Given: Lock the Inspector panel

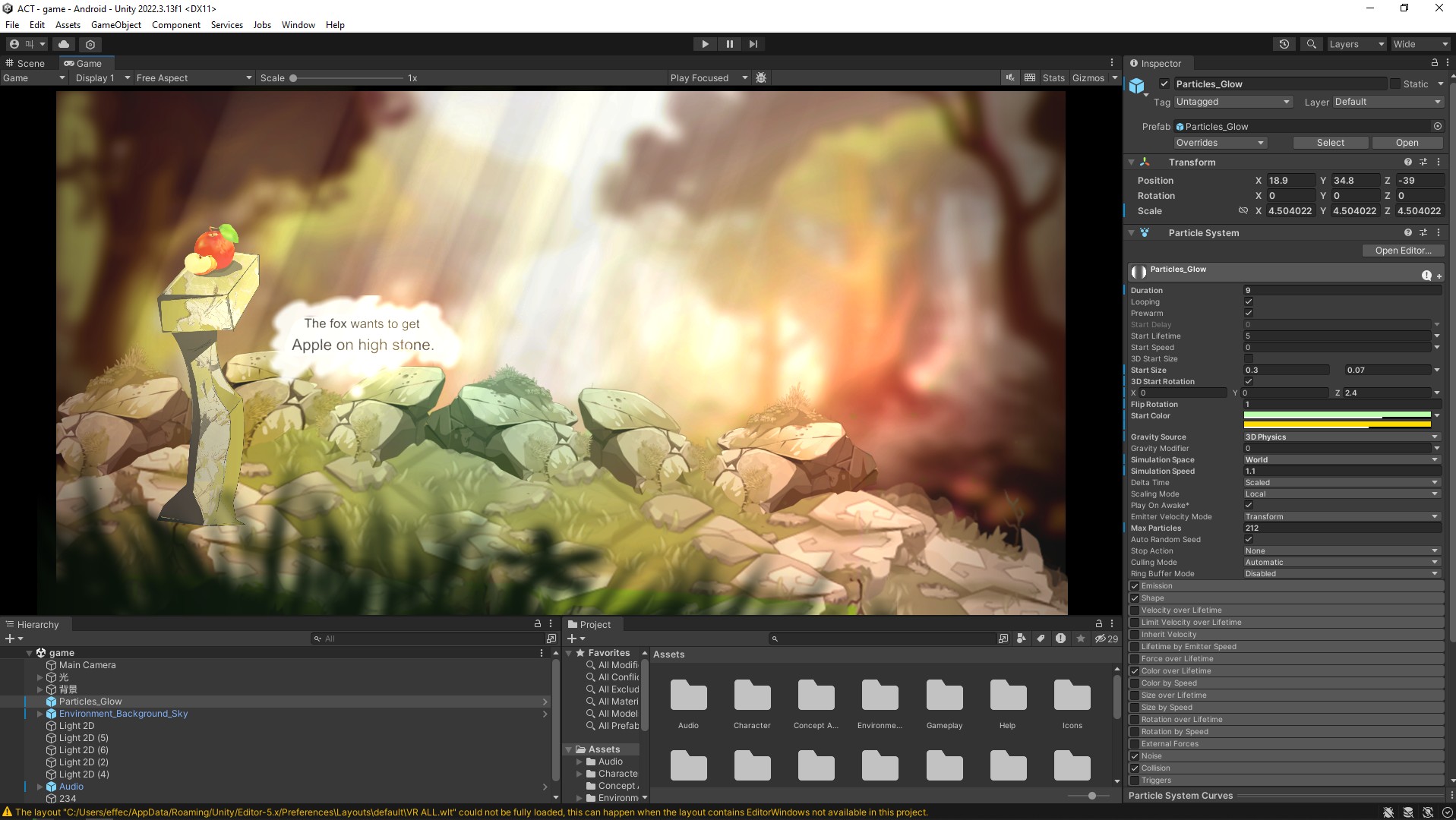Looking at the screenshot, I should [1434, 63].
